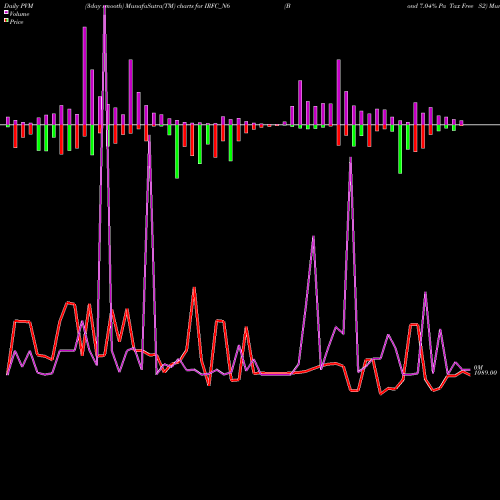
Task: Select the Volume legend label
Action: coord(19,14)
